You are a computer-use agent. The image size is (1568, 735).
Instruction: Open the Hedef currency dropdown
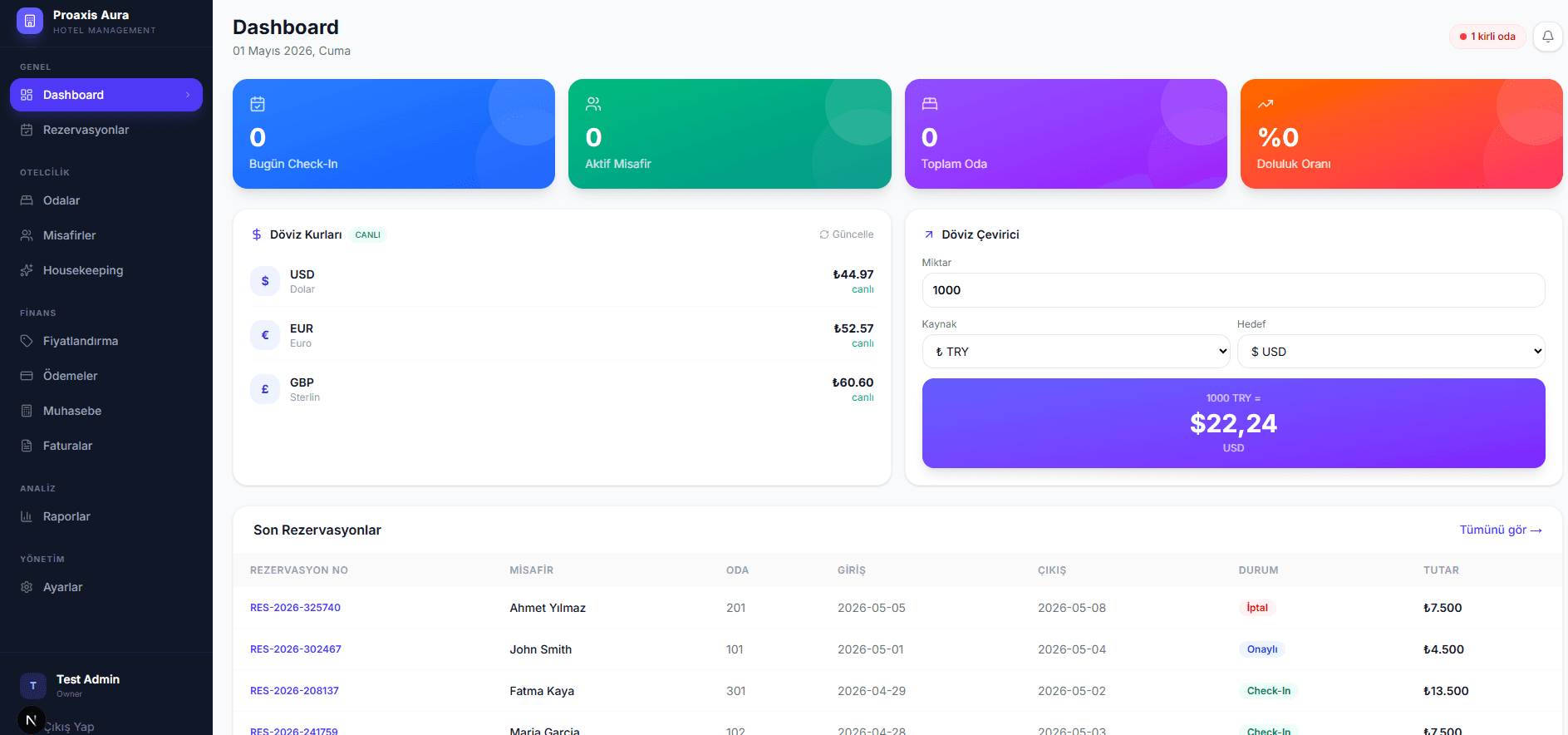1391,352
